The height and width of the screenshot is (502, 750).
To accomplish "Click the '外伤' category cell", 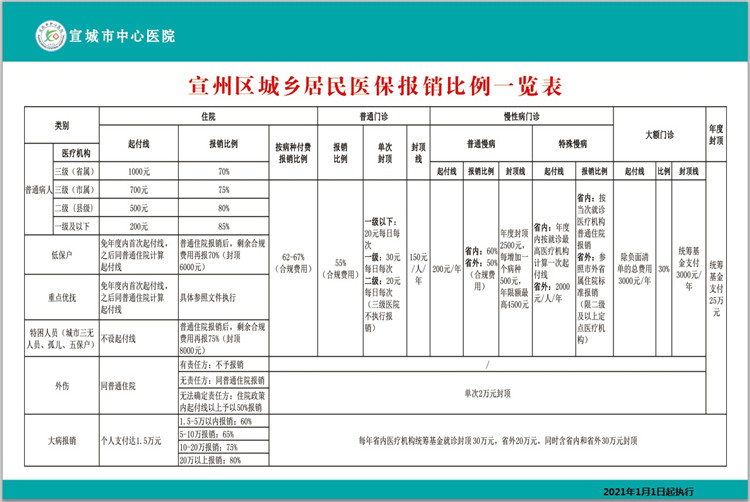I will [62, 385].
